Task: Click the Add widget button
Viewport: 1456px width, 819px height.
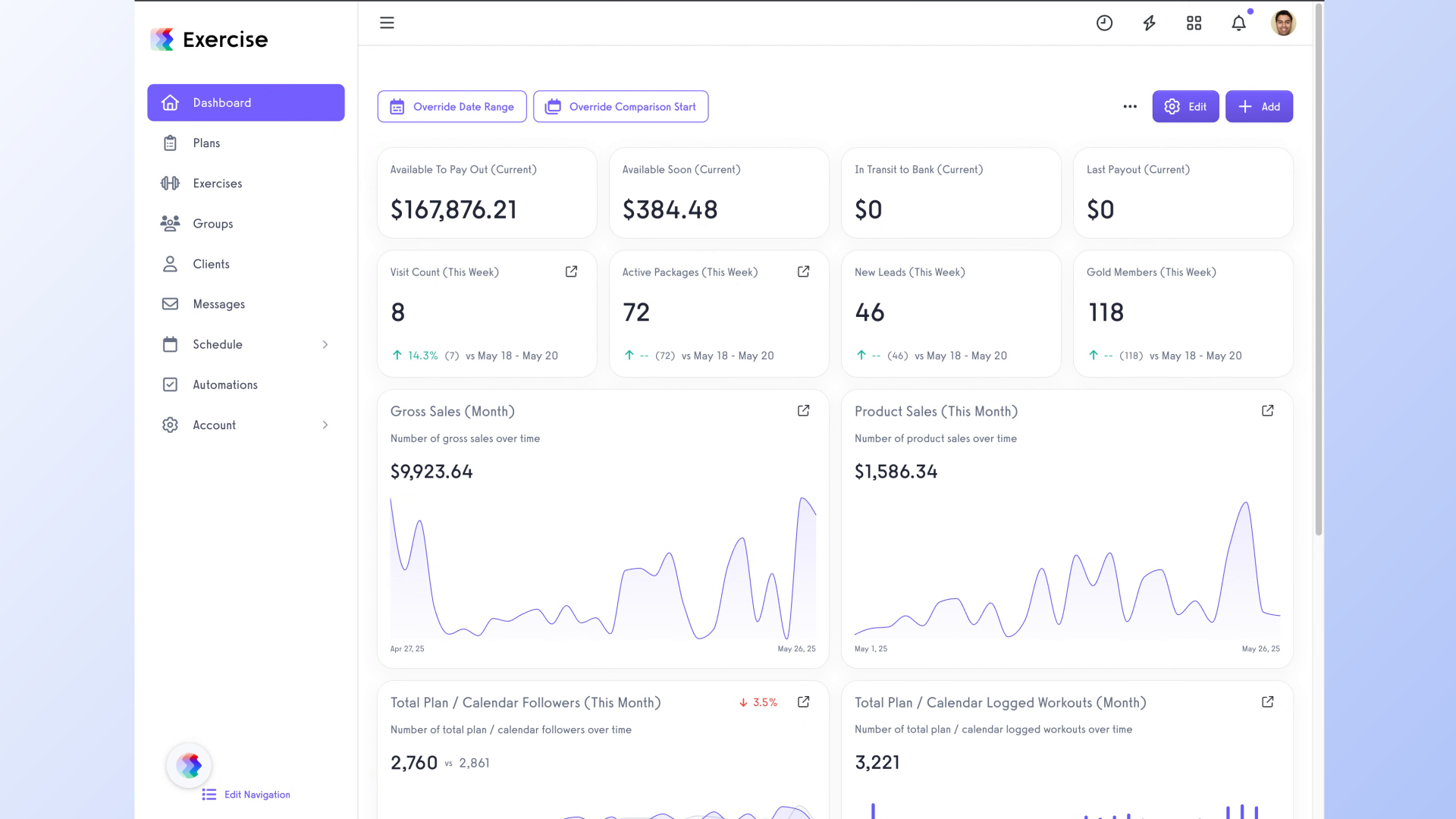Action: coord(1259,106)
